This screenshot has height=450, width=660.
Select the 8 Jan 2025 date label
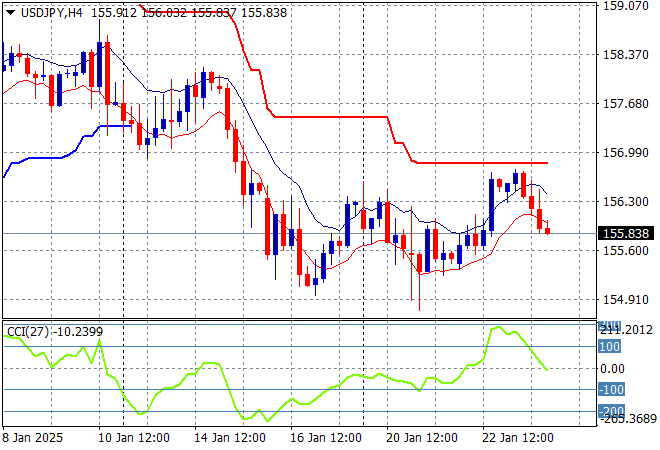click(35, 438)
